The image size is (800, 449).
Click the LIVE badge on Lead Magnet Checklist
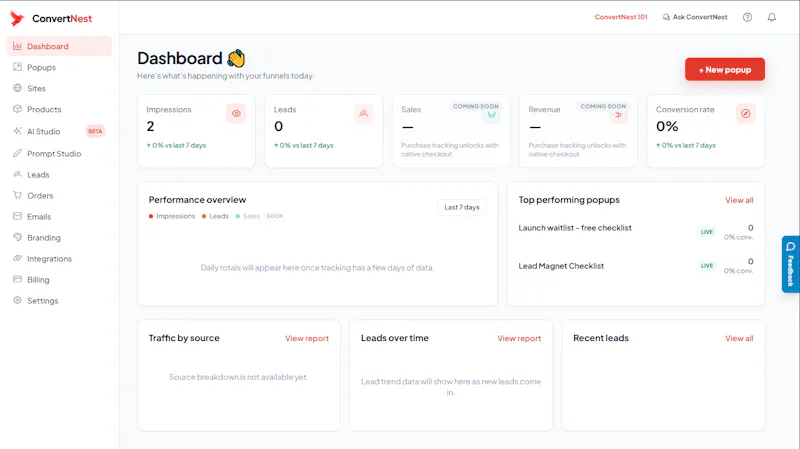coord(707,265)
